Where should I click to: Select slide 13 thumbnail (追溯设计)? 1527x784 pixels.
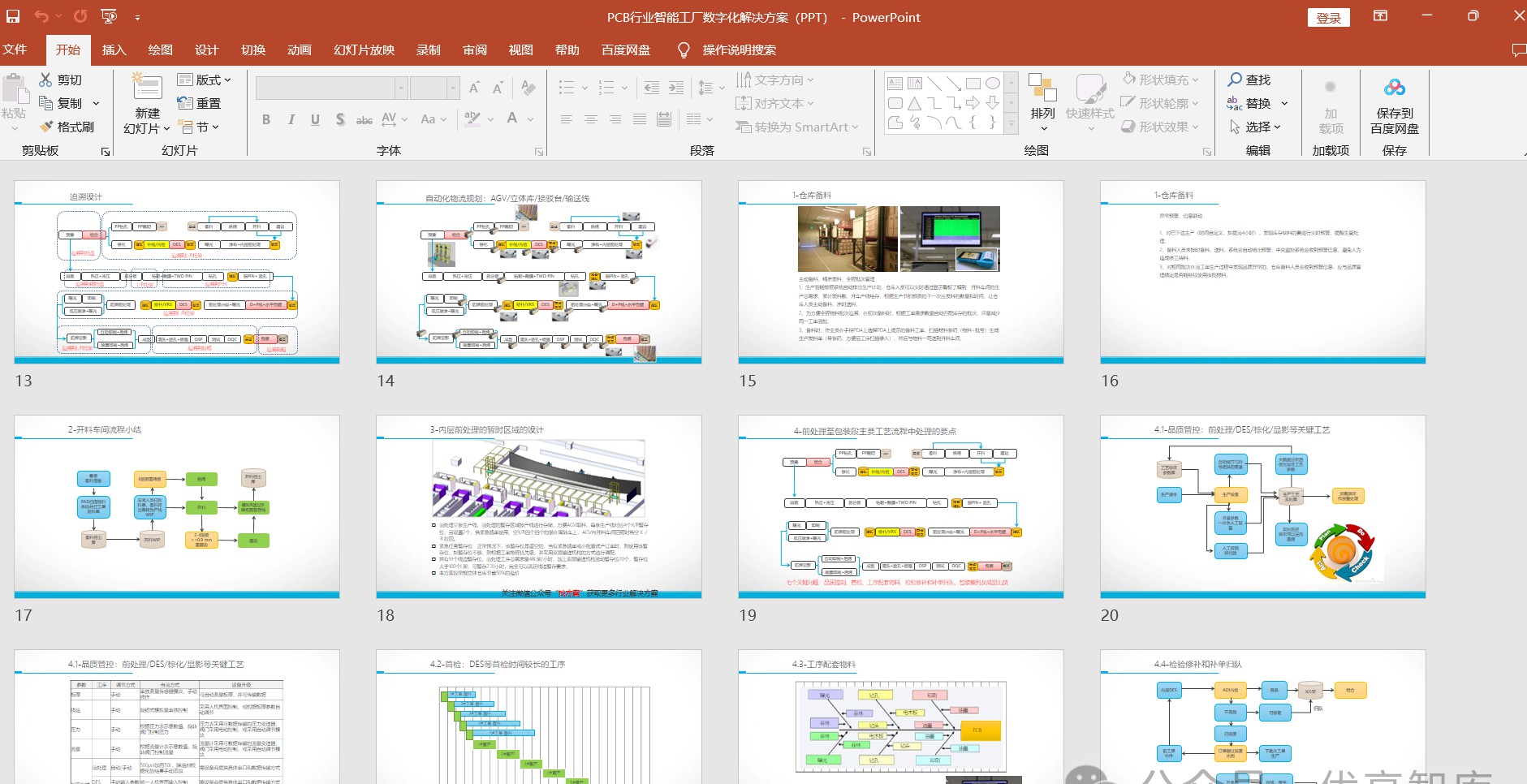pyautogui.click(x=177, y=272)
